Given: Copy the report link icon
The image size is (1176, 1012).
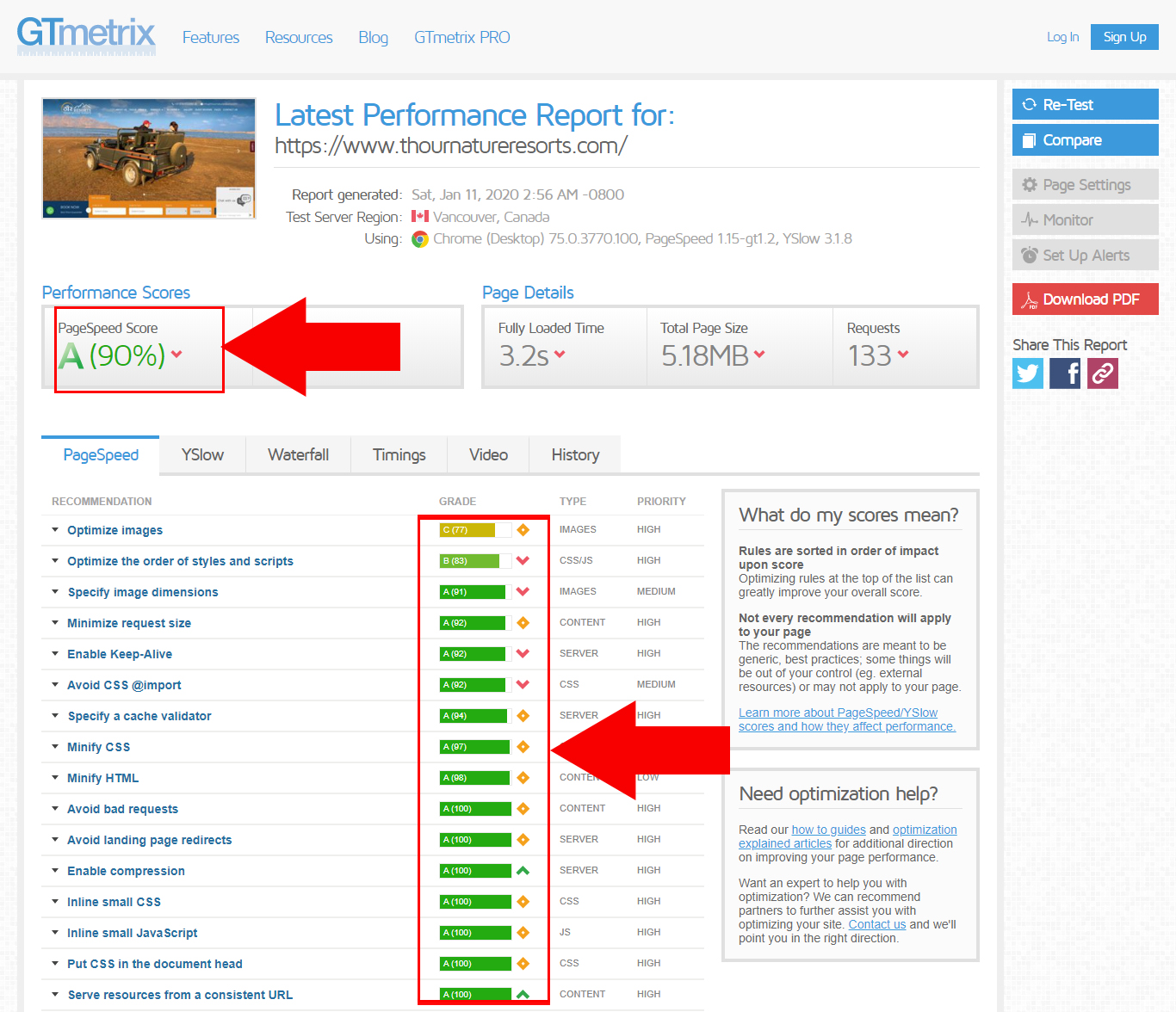Looking at the screenshot, I should point(1103,373).
